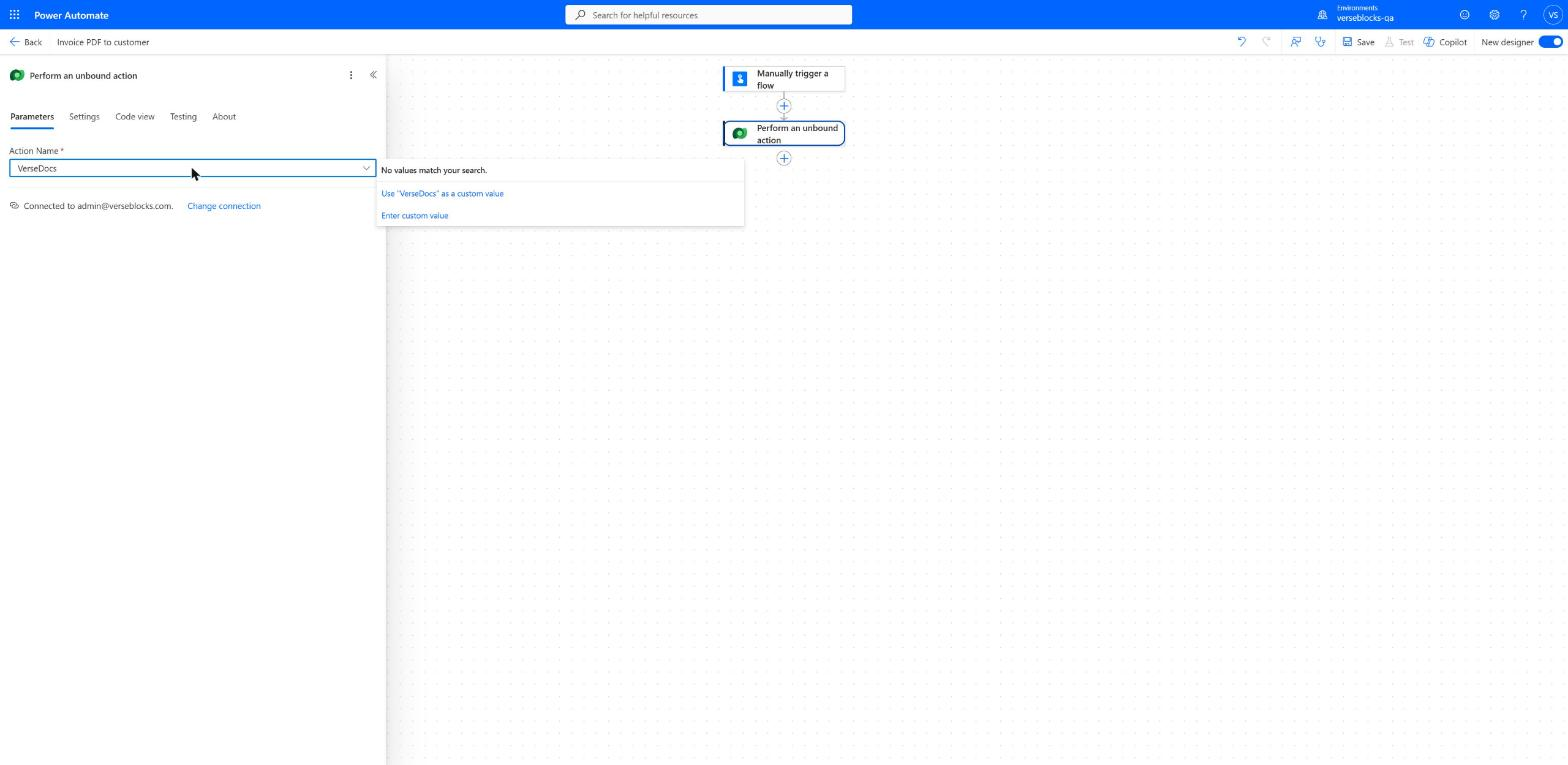Go Back to the flows list
Viewport: 1568px width, 765px height.
click(25, 42)
